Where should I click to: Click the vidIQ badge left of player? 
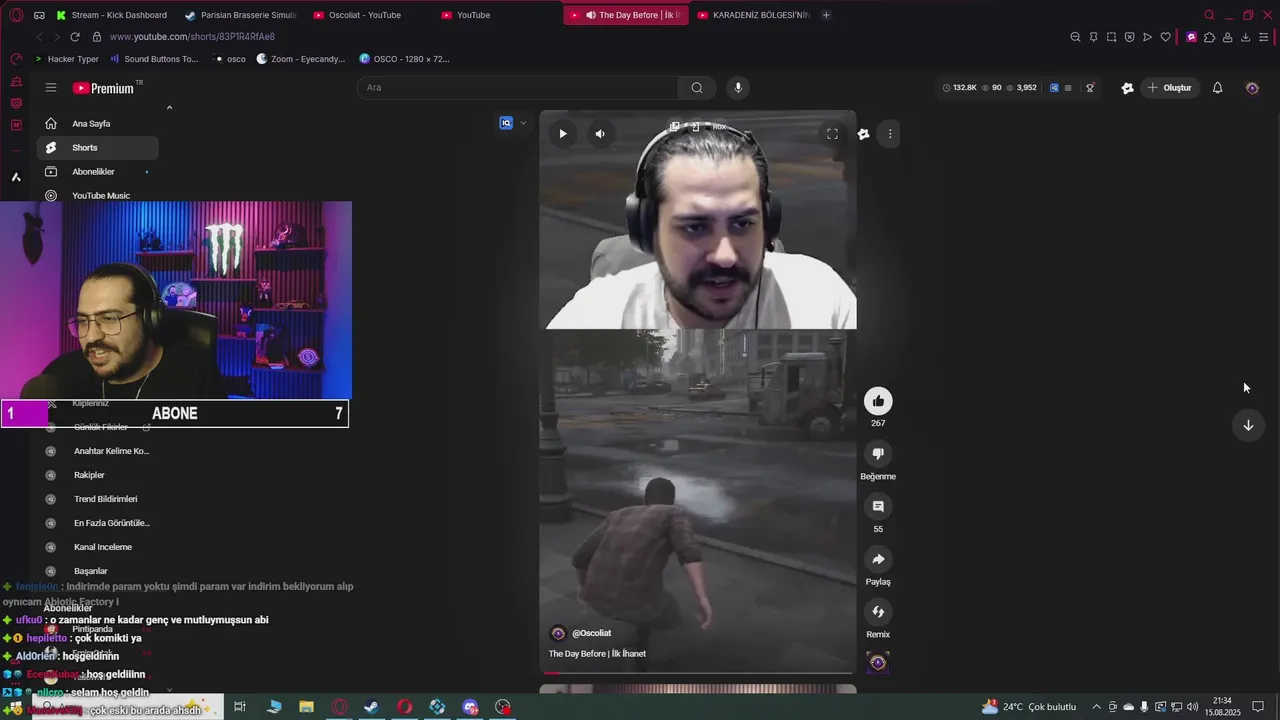click(506, 123)
